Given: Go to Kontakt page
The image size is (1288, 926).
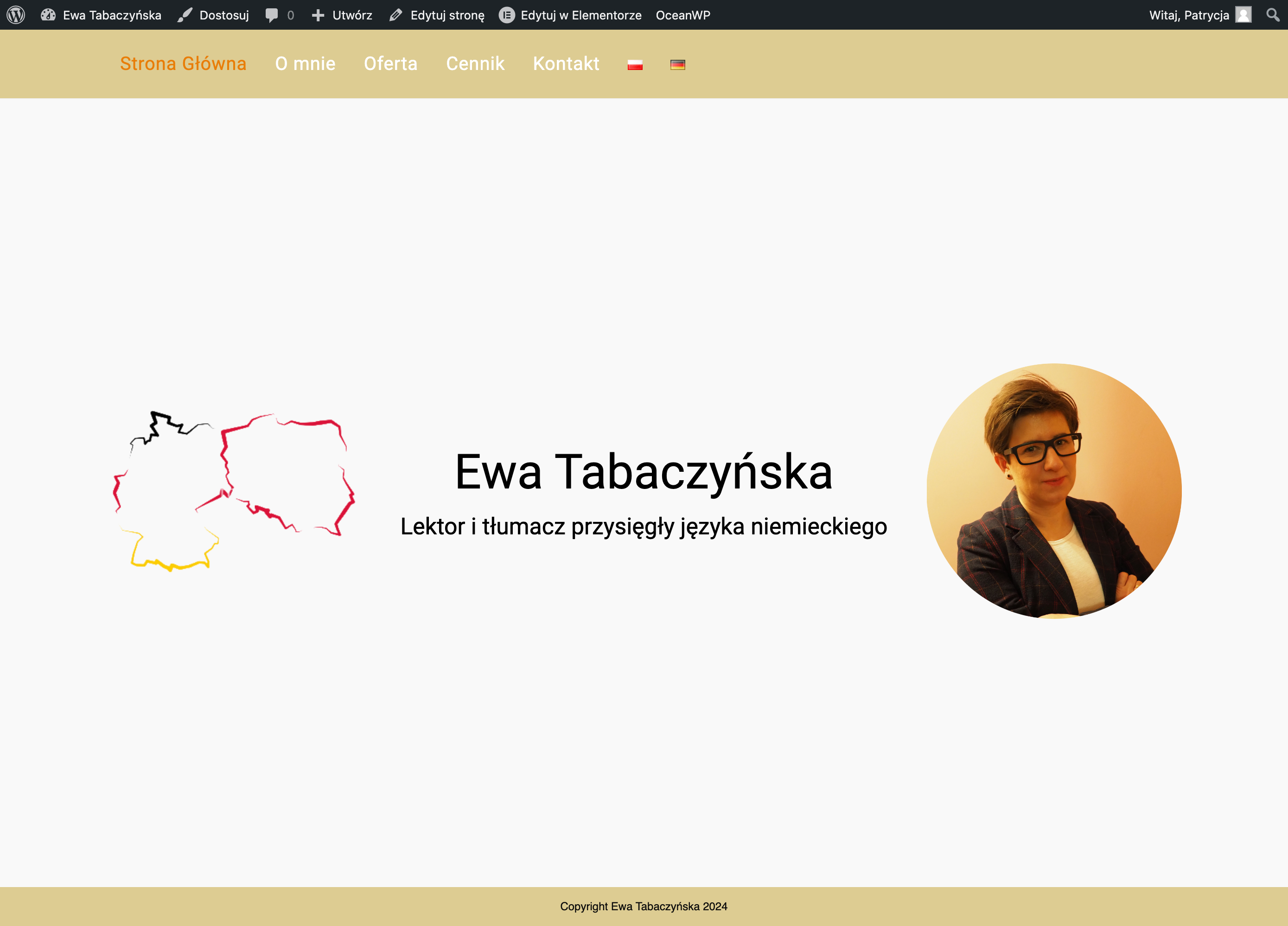Looking at the screenshot, I should click(x=566, y=63).
